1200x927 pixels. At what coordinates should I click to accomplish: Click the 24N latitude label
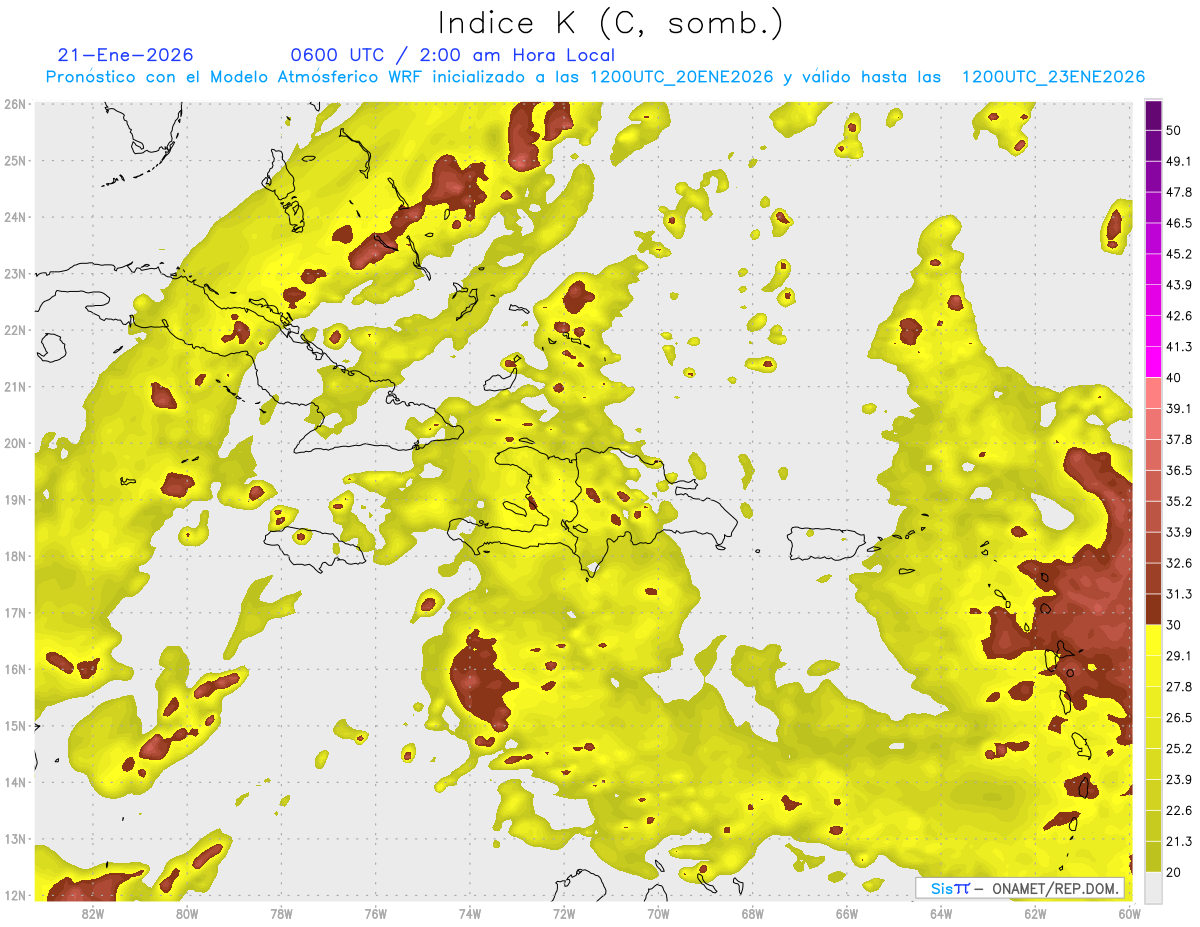pos(15,217)
